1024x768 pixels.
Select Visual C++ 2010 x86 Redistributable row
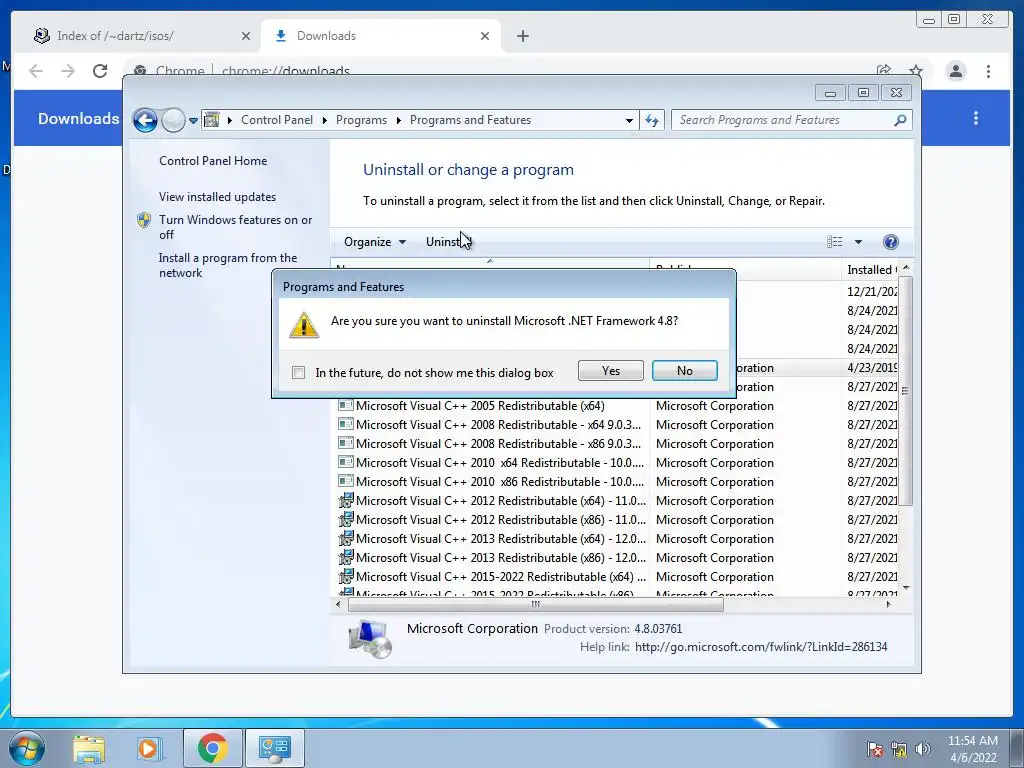point(492,481)
